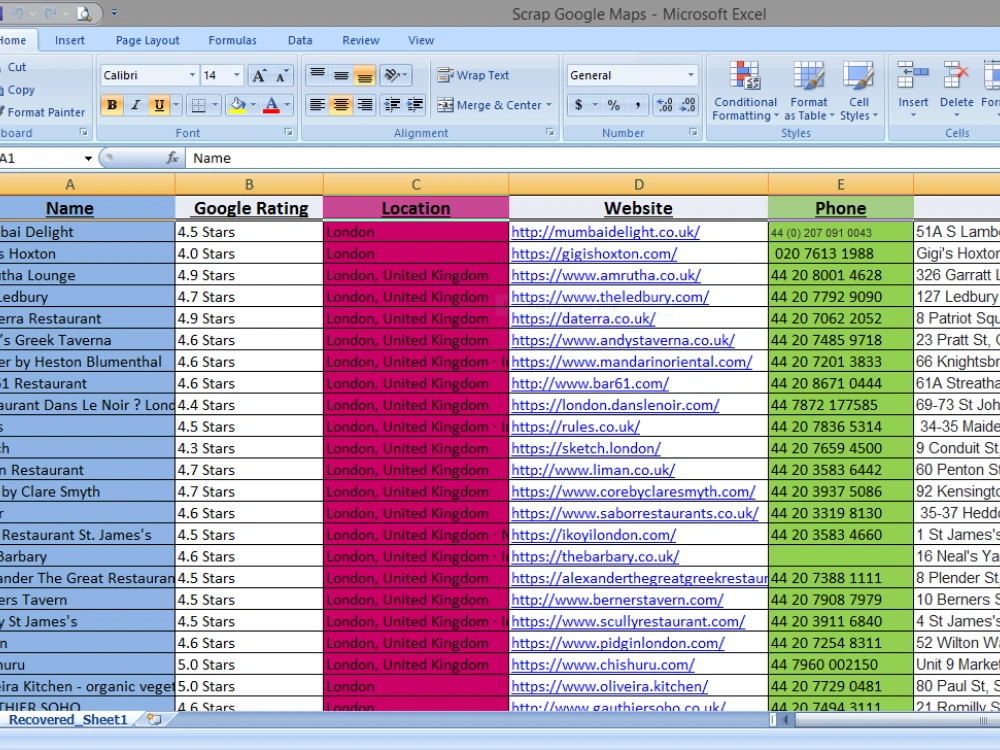Open the Name Box dropdown arrow

(88, 158)
